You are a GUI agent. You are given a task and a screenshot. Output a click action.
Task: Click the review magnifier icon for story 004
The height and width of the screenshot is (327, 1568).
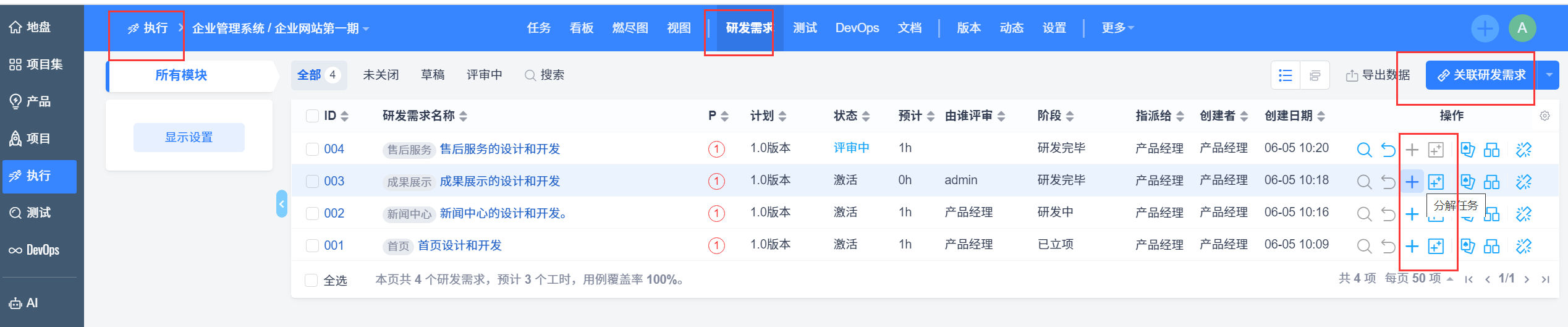[1364, 150]
